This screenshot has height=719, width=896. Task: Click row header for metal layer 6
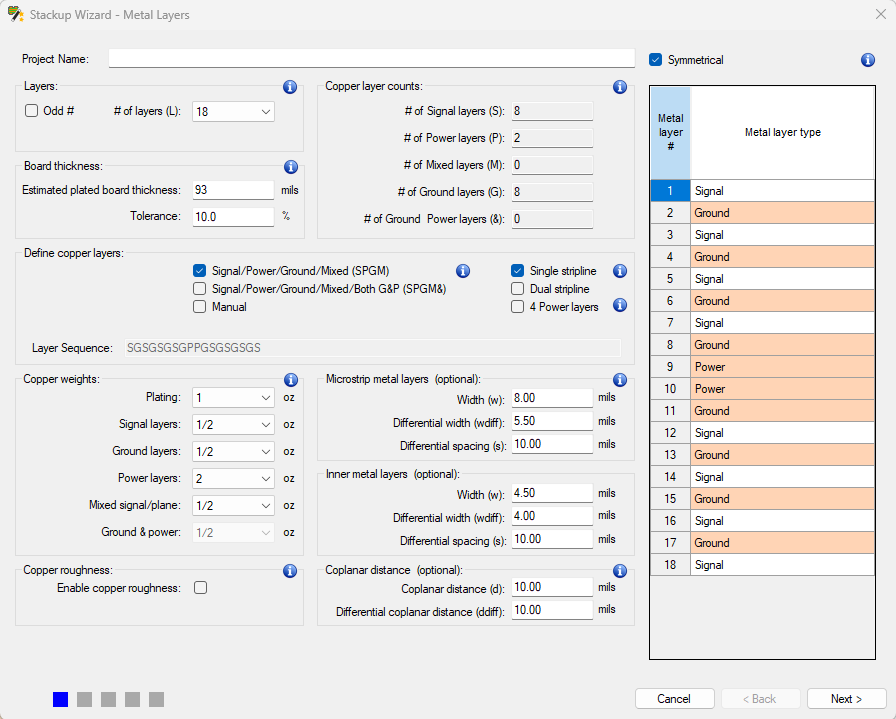[670, 301]
